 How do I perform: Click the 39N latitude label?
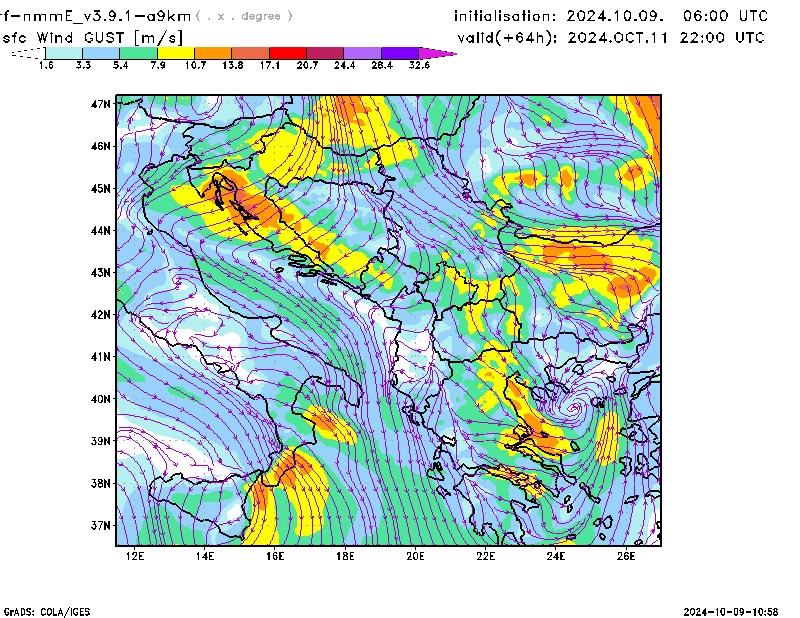point(101,441)
